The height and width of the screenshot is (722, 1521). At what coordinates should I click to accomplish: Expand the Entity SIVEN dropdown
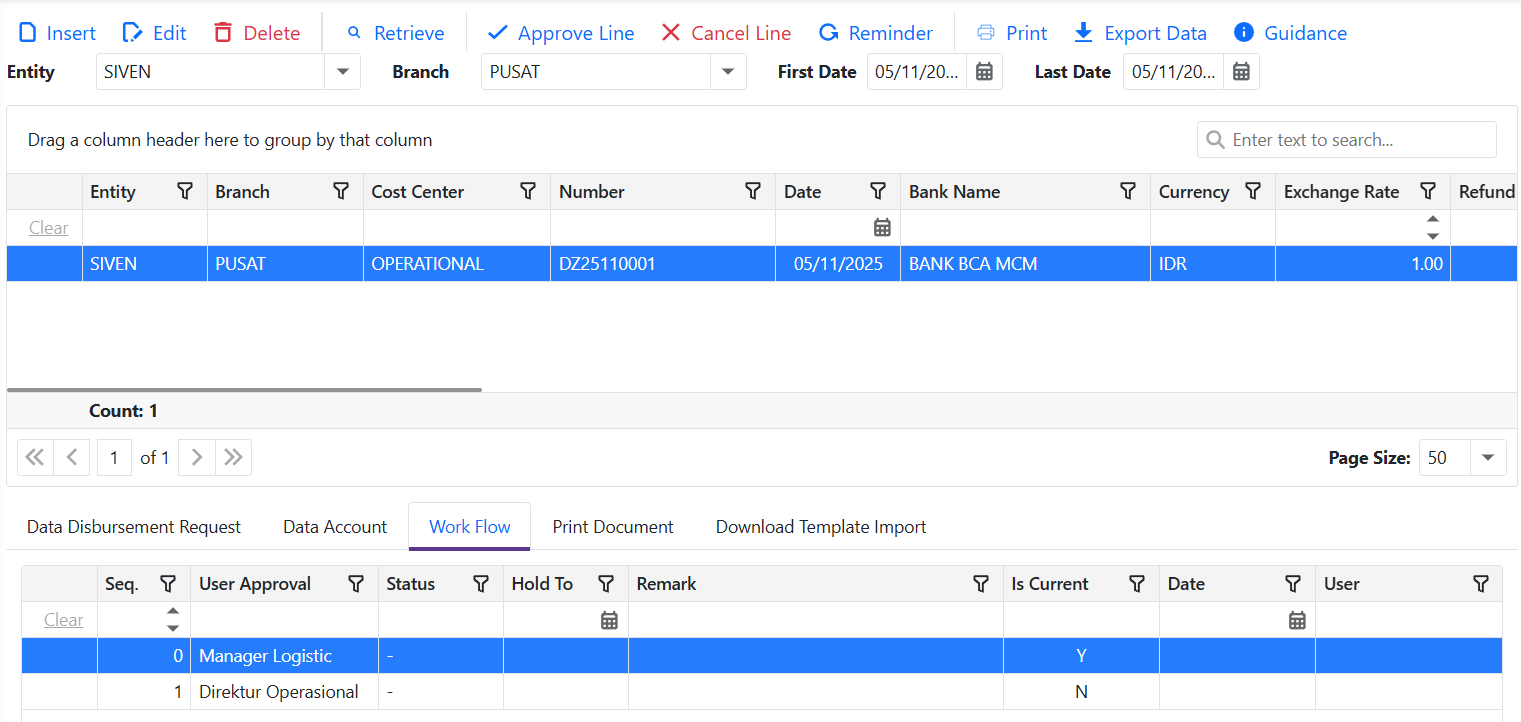click(343, 72)
